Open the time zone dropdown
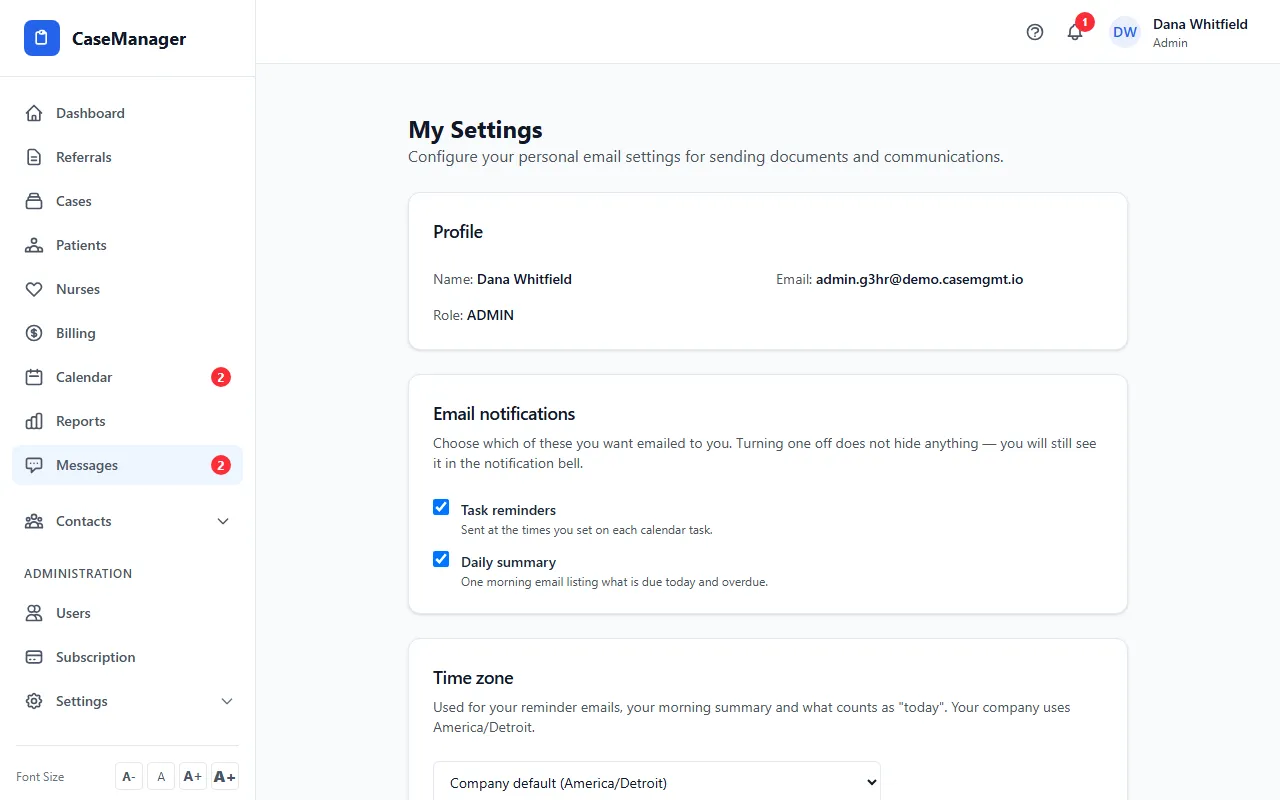The height and width of the screenshot is (800, 1280). click(x=657, y=782)
